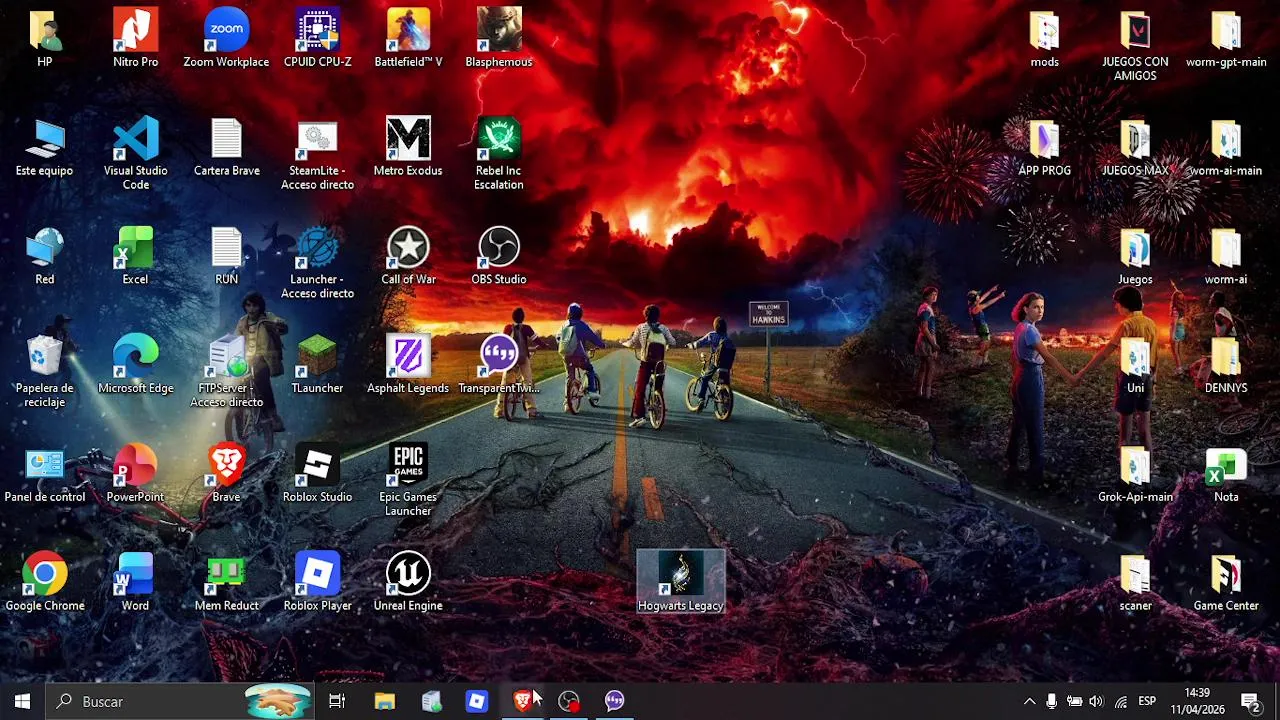Select the Call of War icon

408,256
